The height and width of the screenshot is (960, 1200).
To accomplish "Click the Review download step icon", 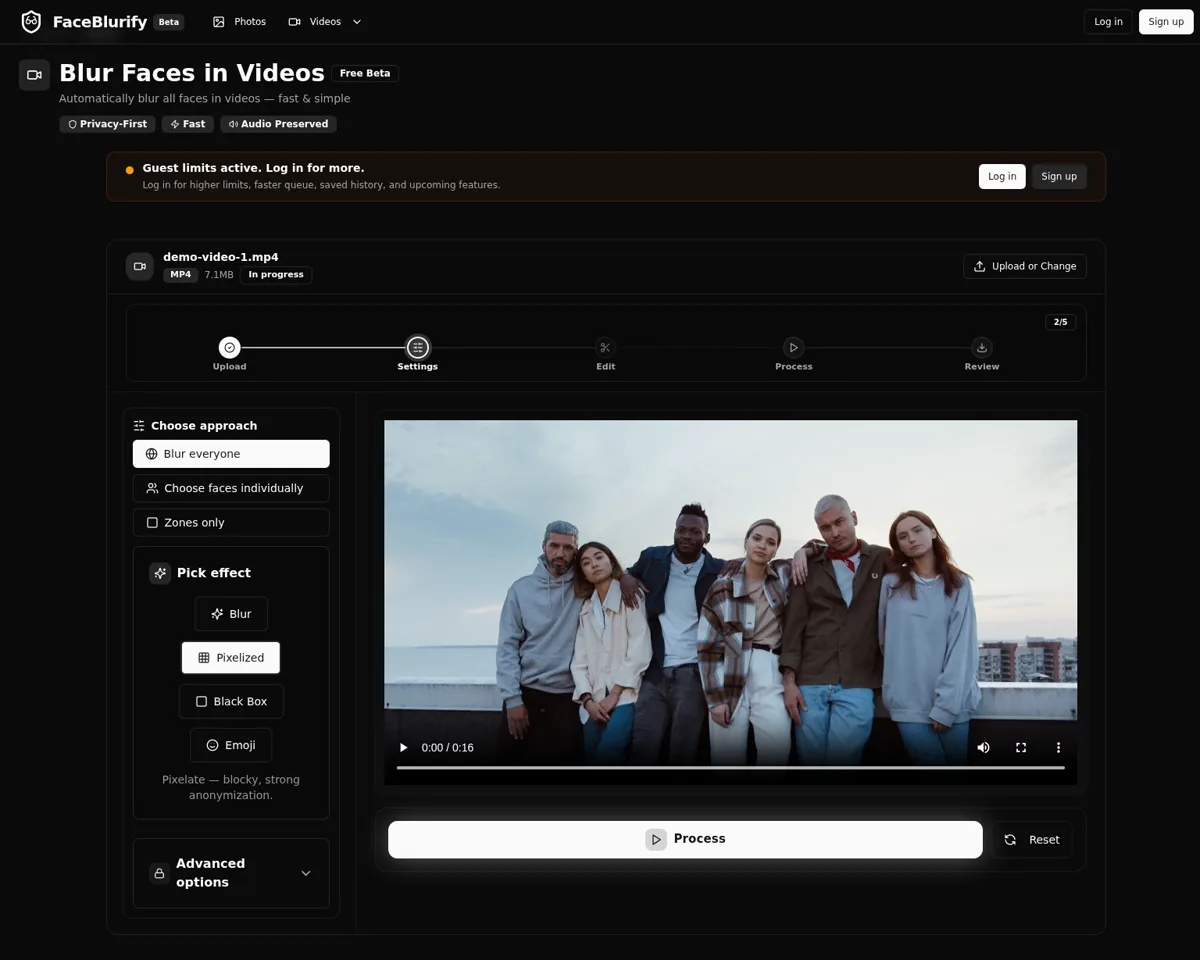I will tap(981, 347).
